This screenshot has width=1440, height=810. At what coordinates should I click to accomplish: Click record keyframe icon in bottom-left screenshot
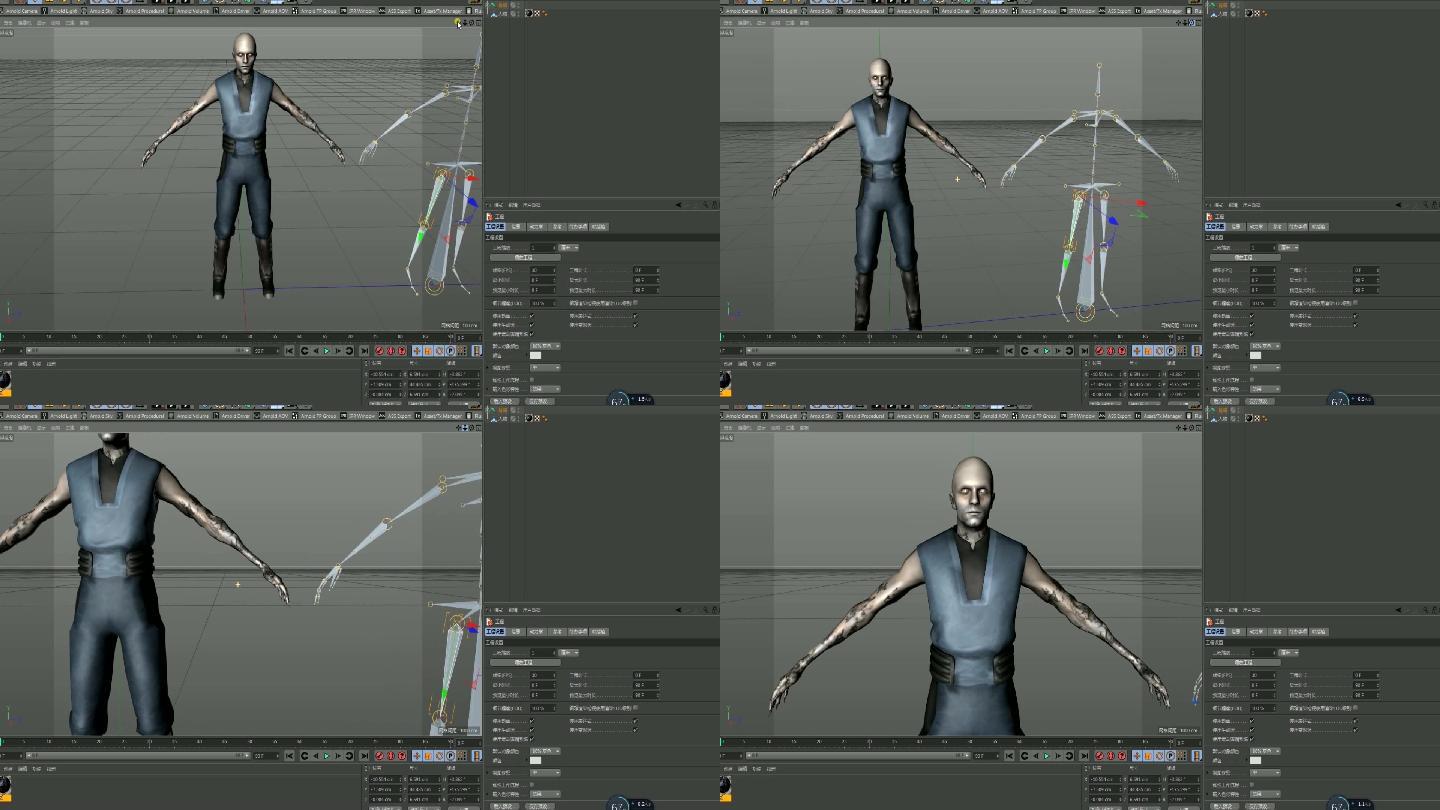pos(379,756)
